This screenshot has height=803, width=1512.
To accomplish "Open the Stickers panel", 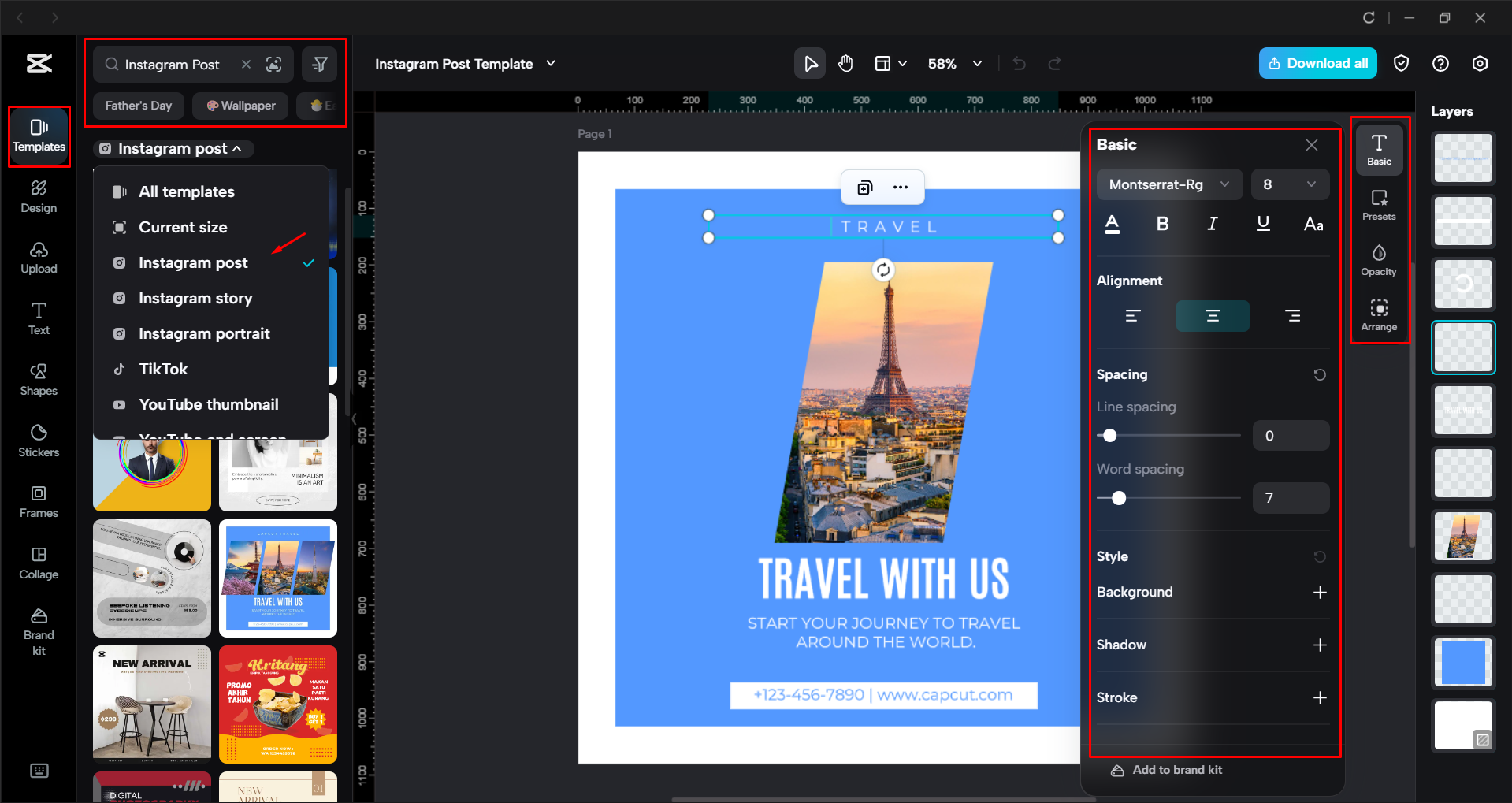I will click(38, 441).
